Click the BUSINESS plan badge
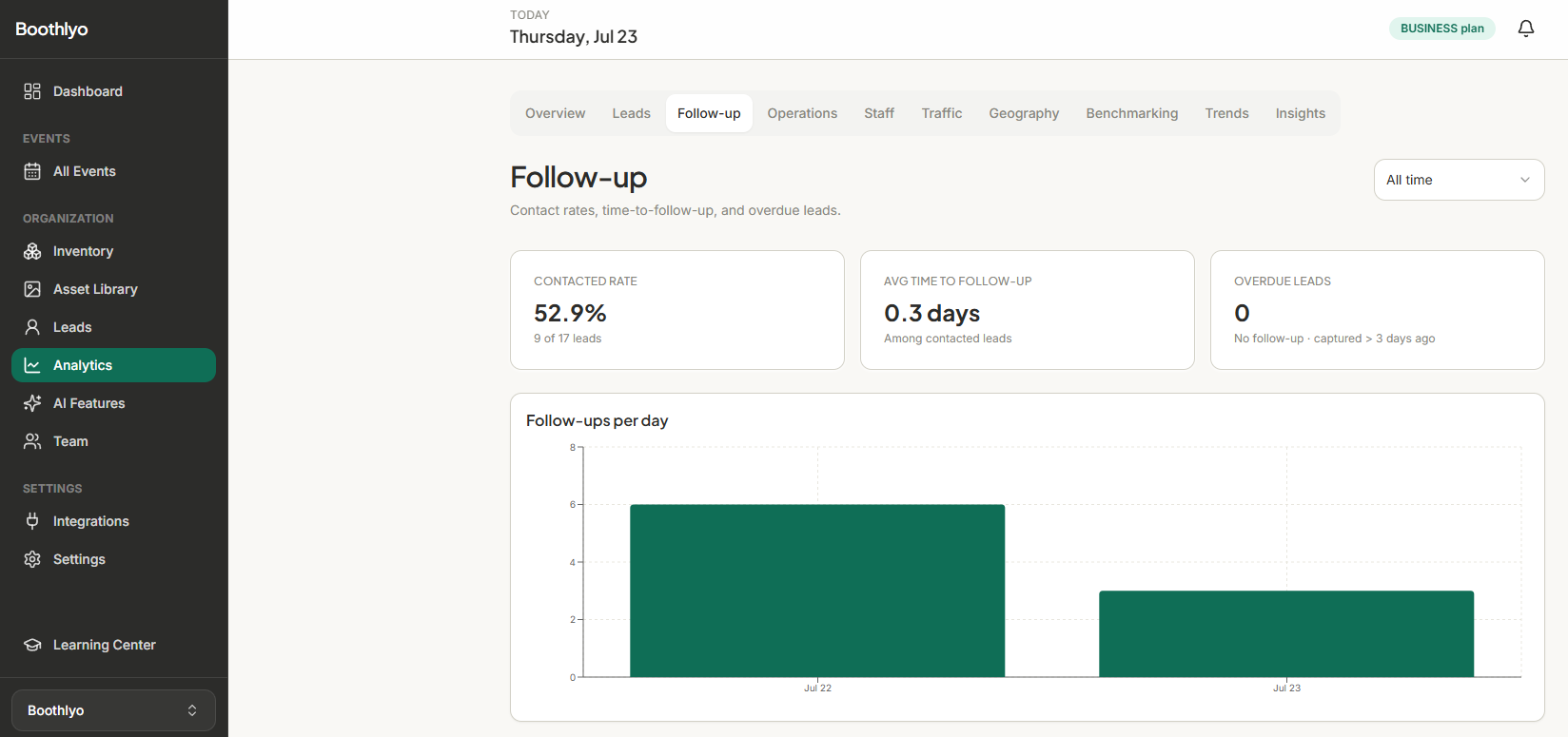The image size is (1568, 737). tap(1442, 29)
